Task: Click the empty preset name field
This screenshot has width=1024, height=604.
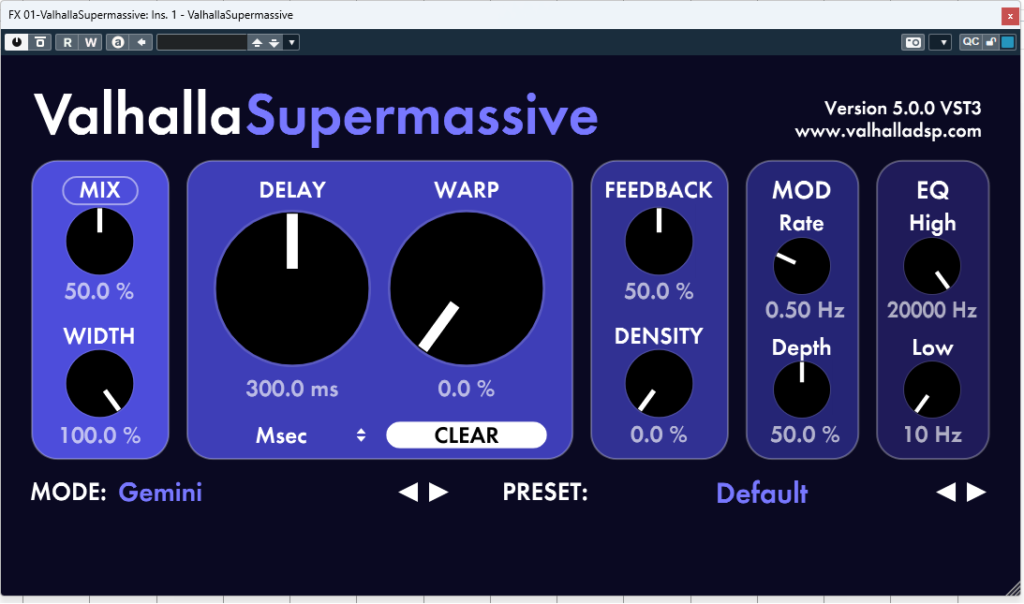Action: point(202,42)
